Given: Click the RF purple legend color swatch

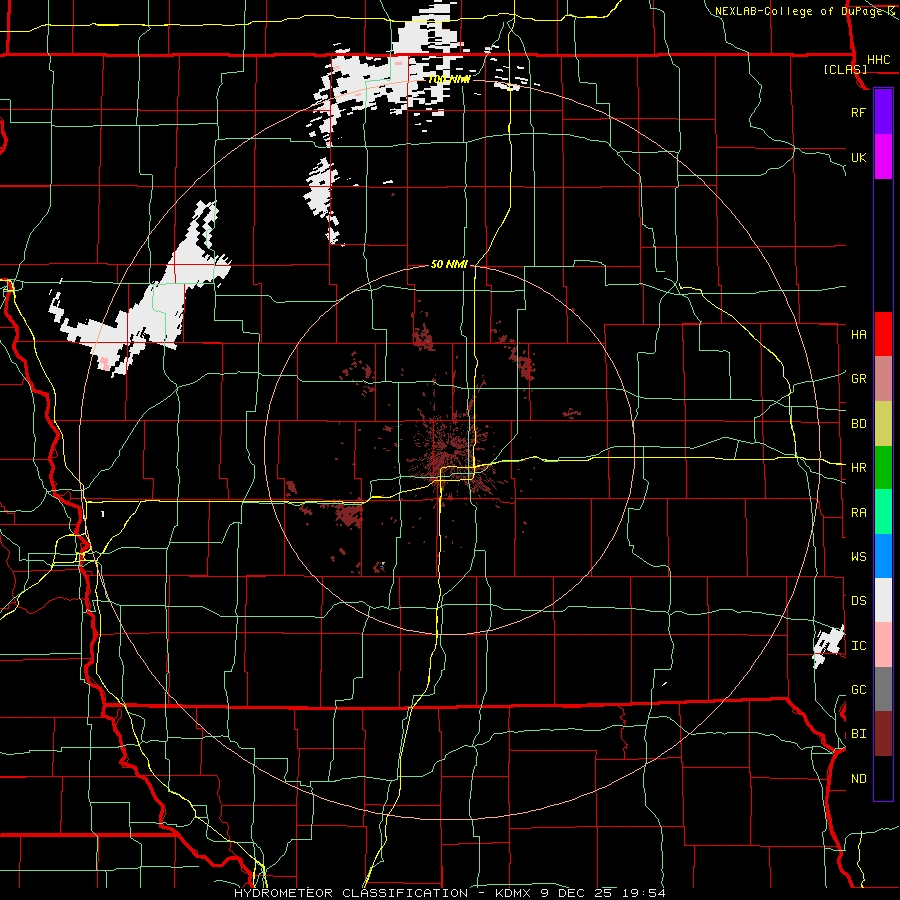Looking at the screenshot, I should coord(883,112).
